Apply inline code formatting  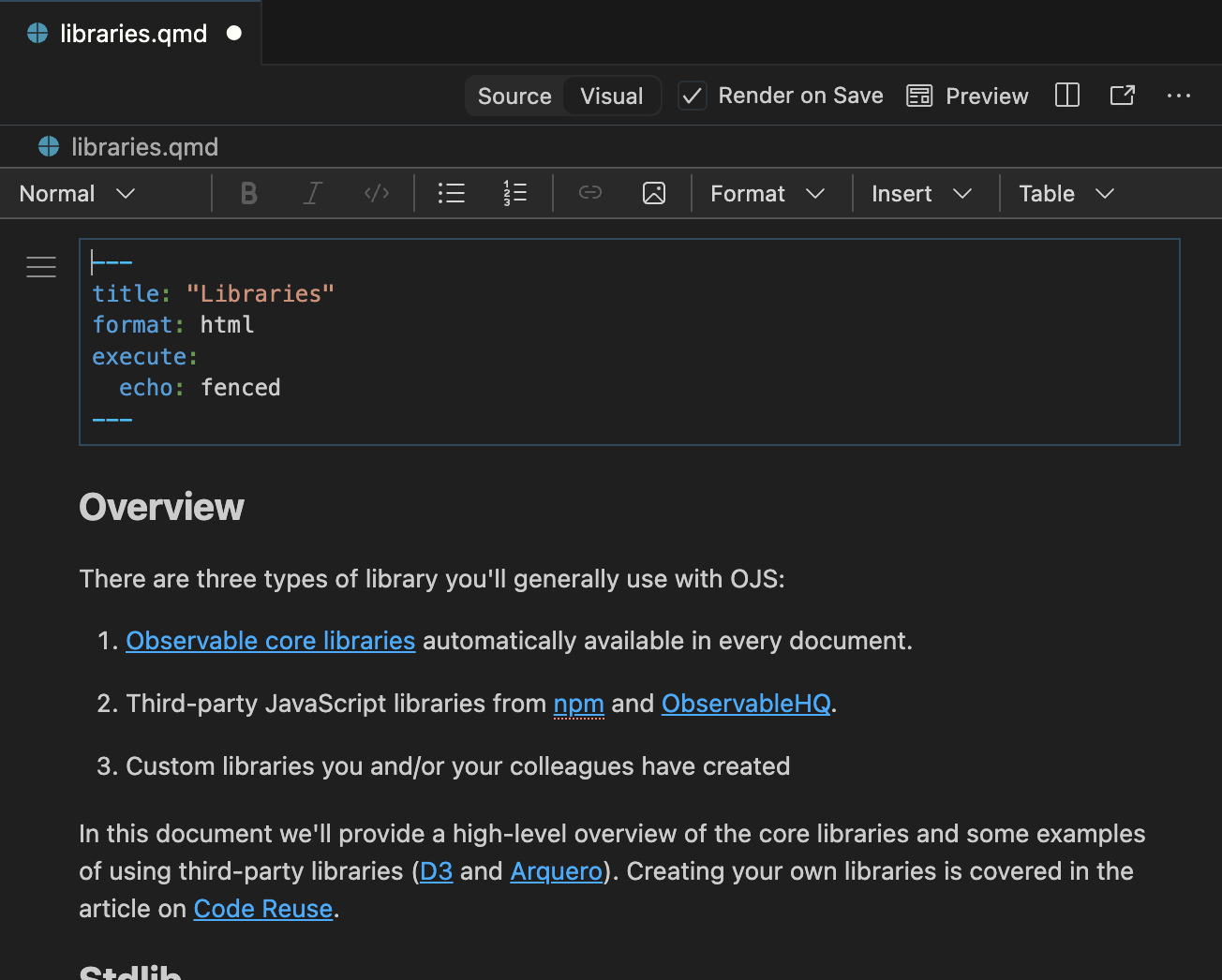click(376, 193)
